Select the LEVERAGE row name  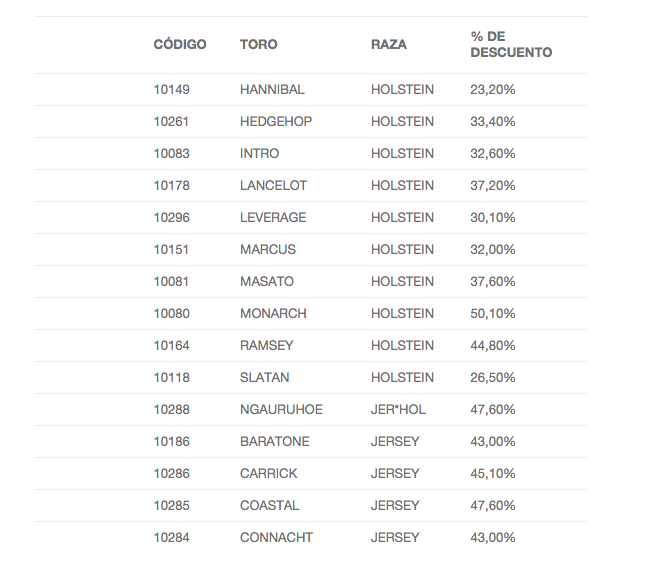click(x=273, y=217)
